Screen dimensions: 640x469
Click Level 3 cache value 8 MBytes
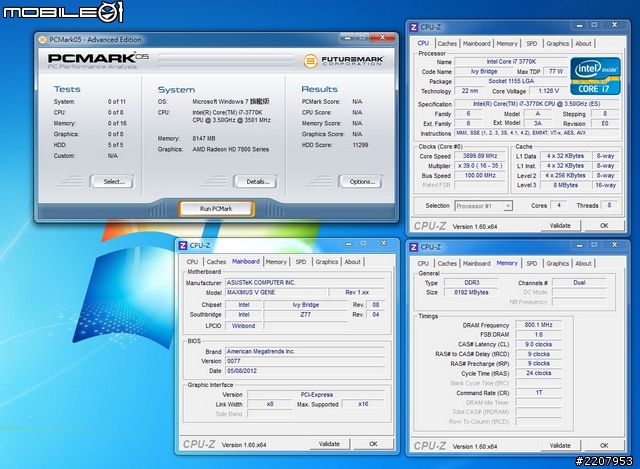pyautogui.click(x=565, y=185)
